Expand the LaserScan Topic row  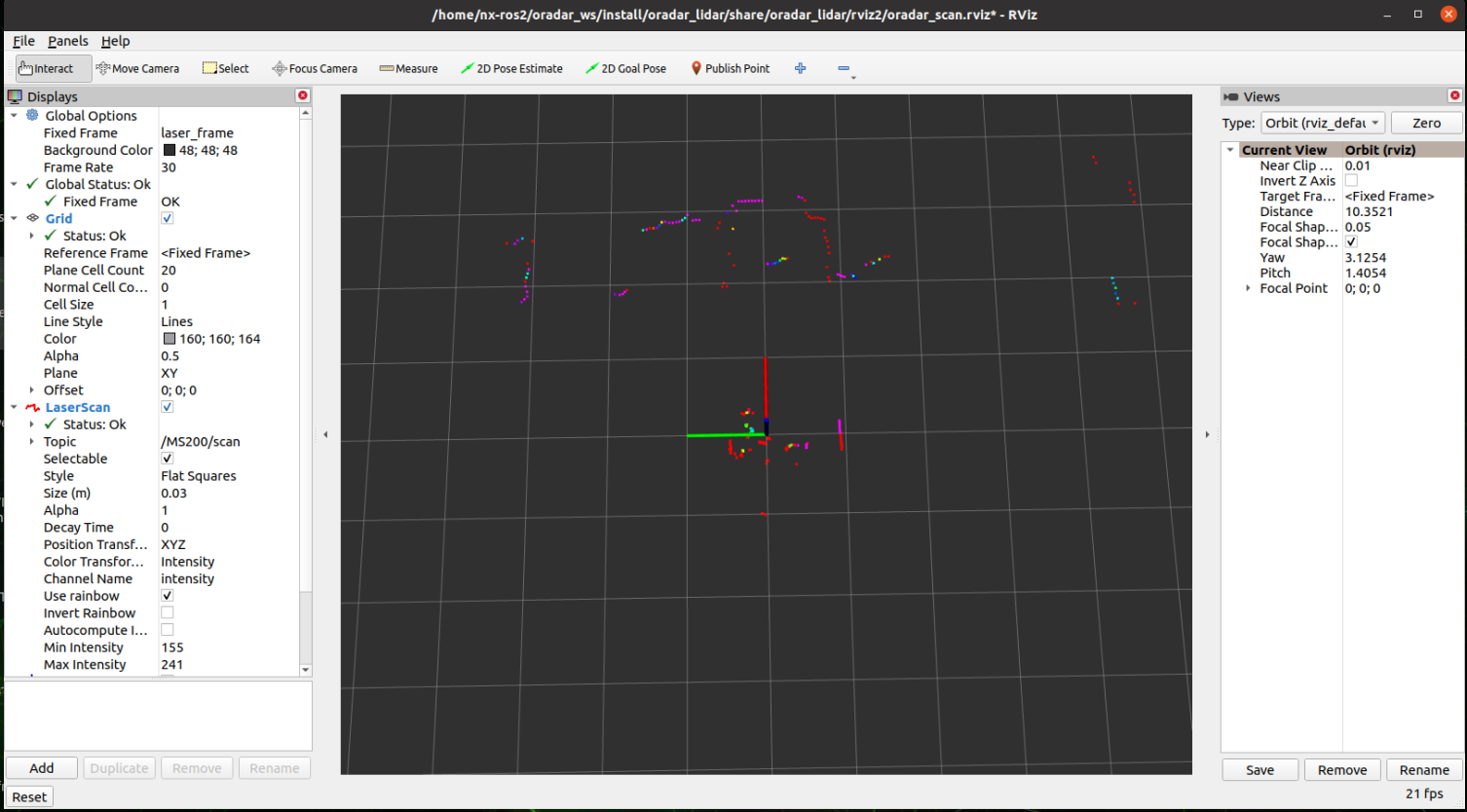click(x=31, y=441)
